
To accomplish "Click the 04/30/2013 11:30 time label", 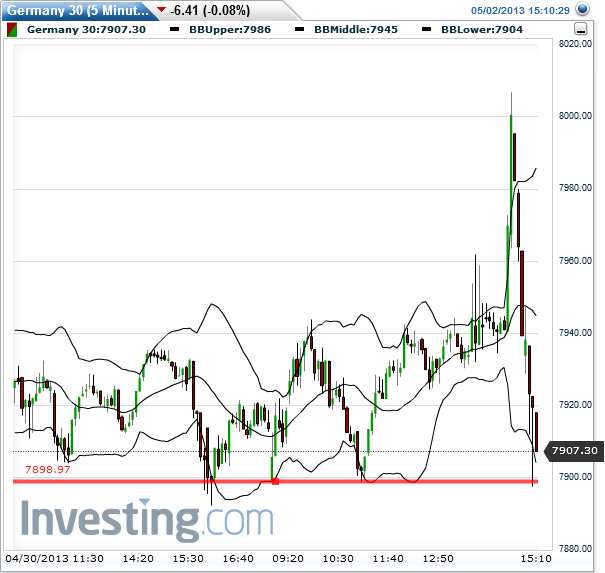I will 54,559.
